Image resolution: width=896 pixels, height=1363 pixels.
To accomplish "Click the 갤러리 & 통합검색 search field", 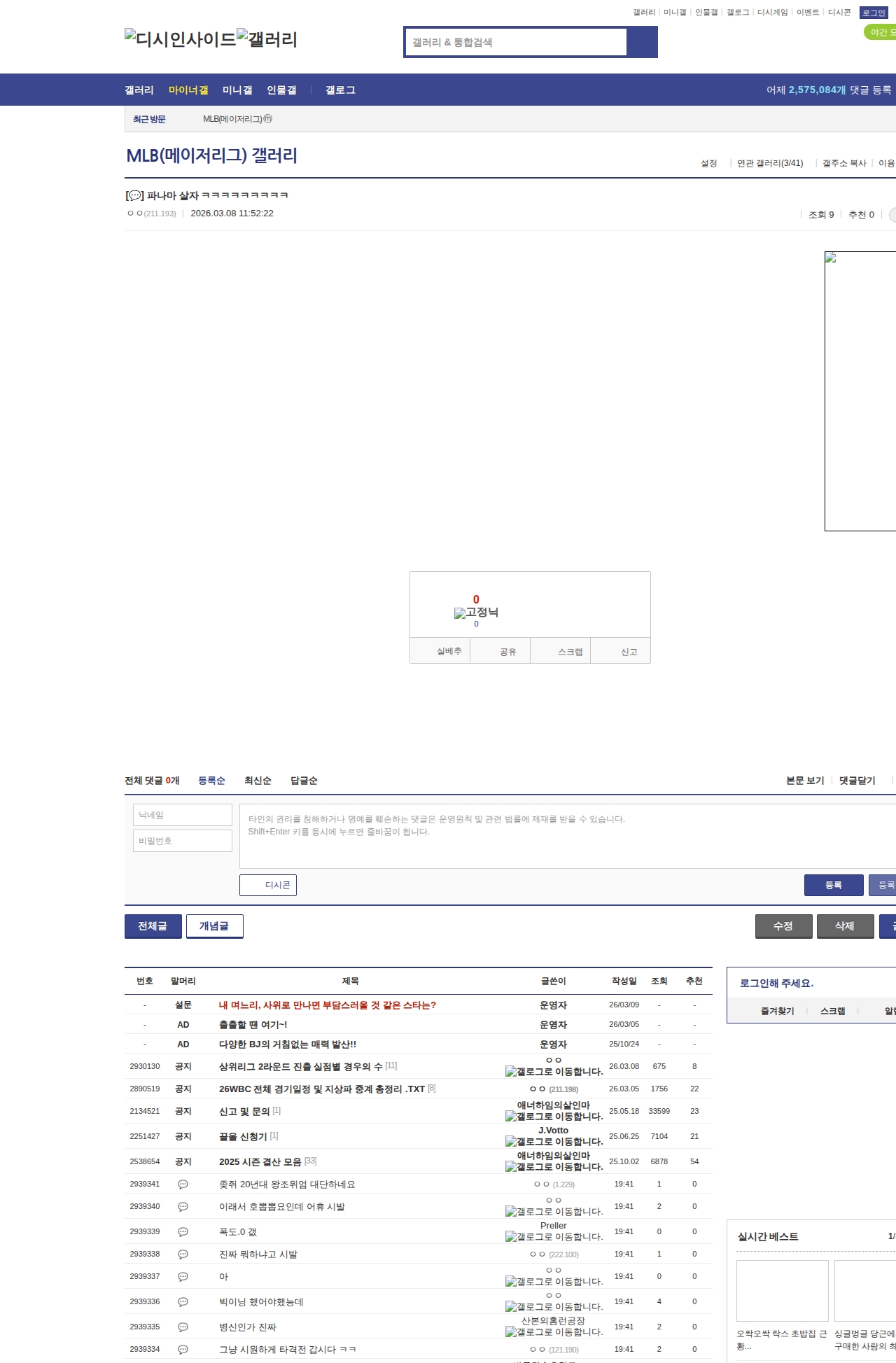I will pos(517,42).
